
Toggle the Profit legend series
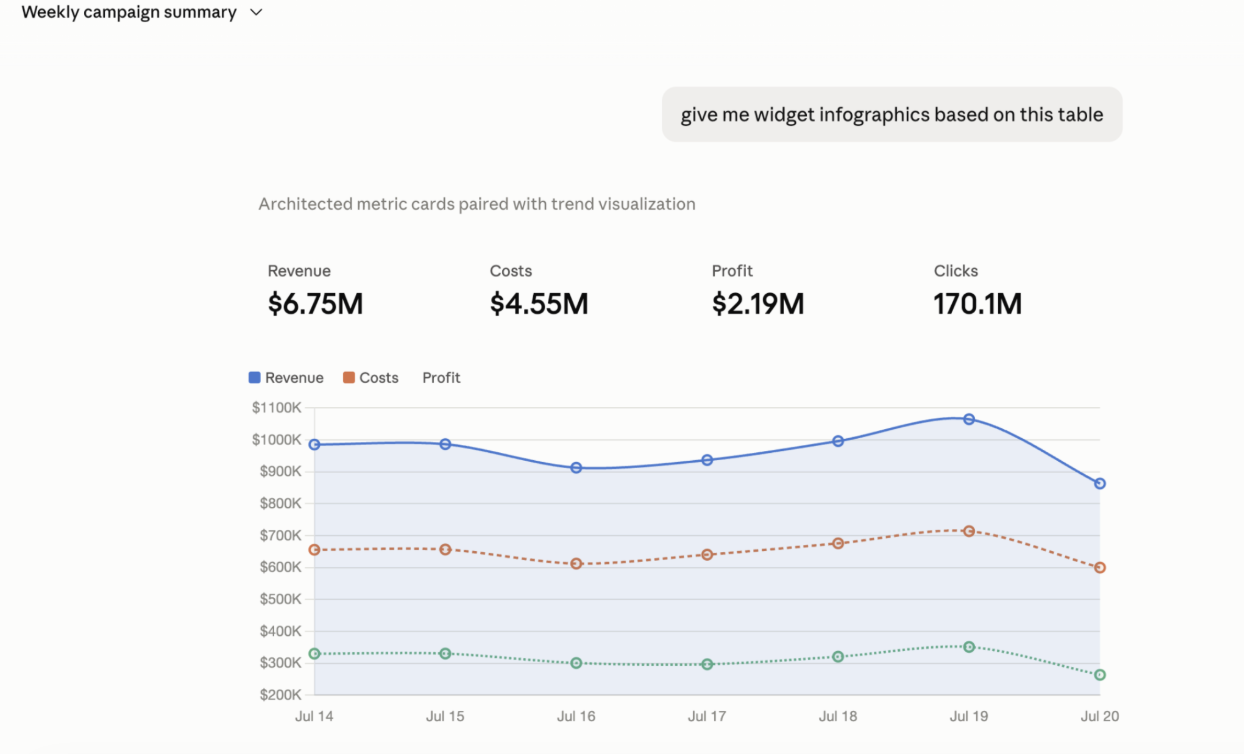[441, 378]
